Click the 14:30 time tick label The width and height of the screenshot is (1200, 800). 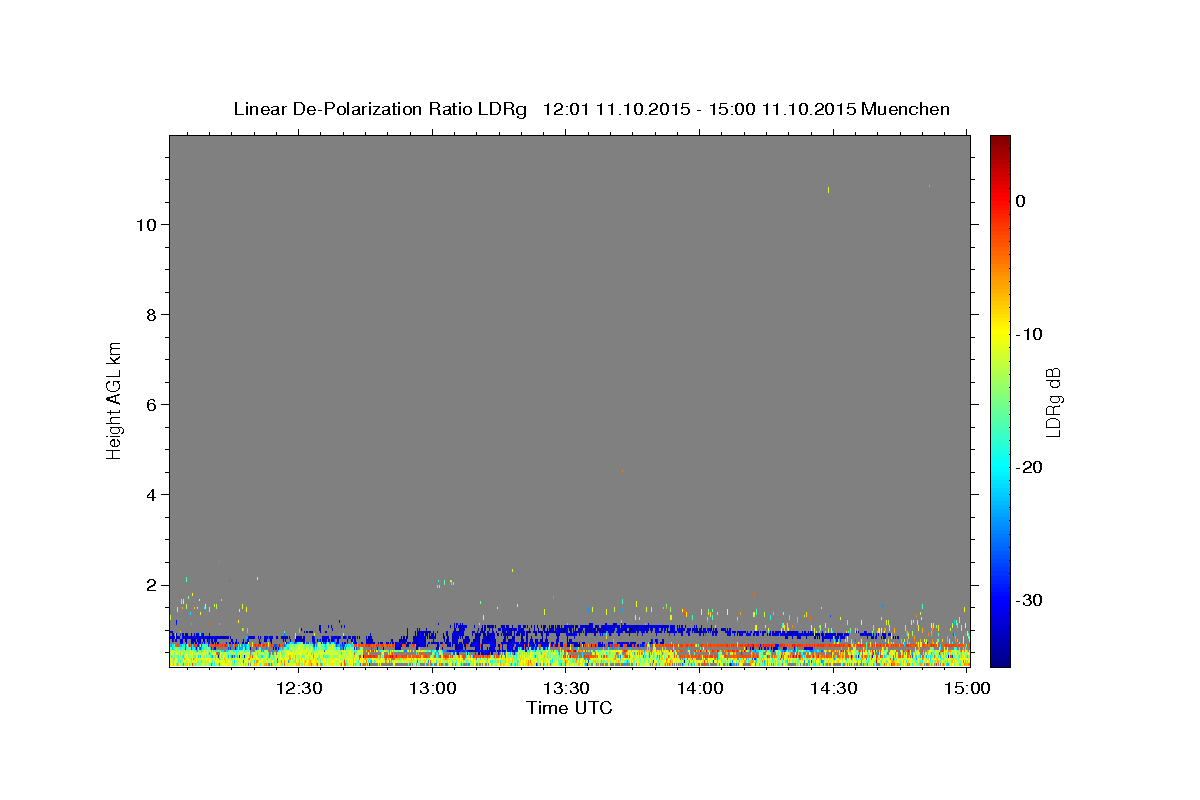click(833, 688)
